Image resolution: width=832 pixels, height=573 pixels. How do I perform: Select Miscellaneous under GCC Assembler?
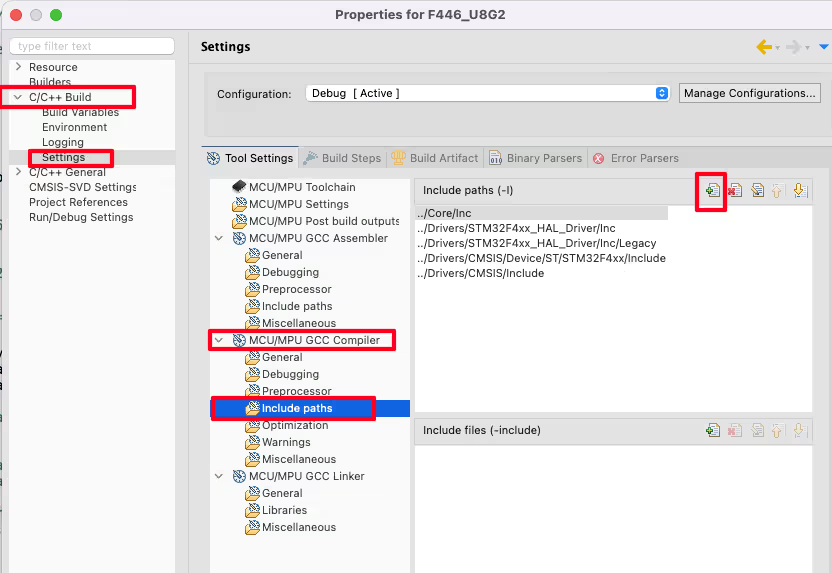[291, 323]
